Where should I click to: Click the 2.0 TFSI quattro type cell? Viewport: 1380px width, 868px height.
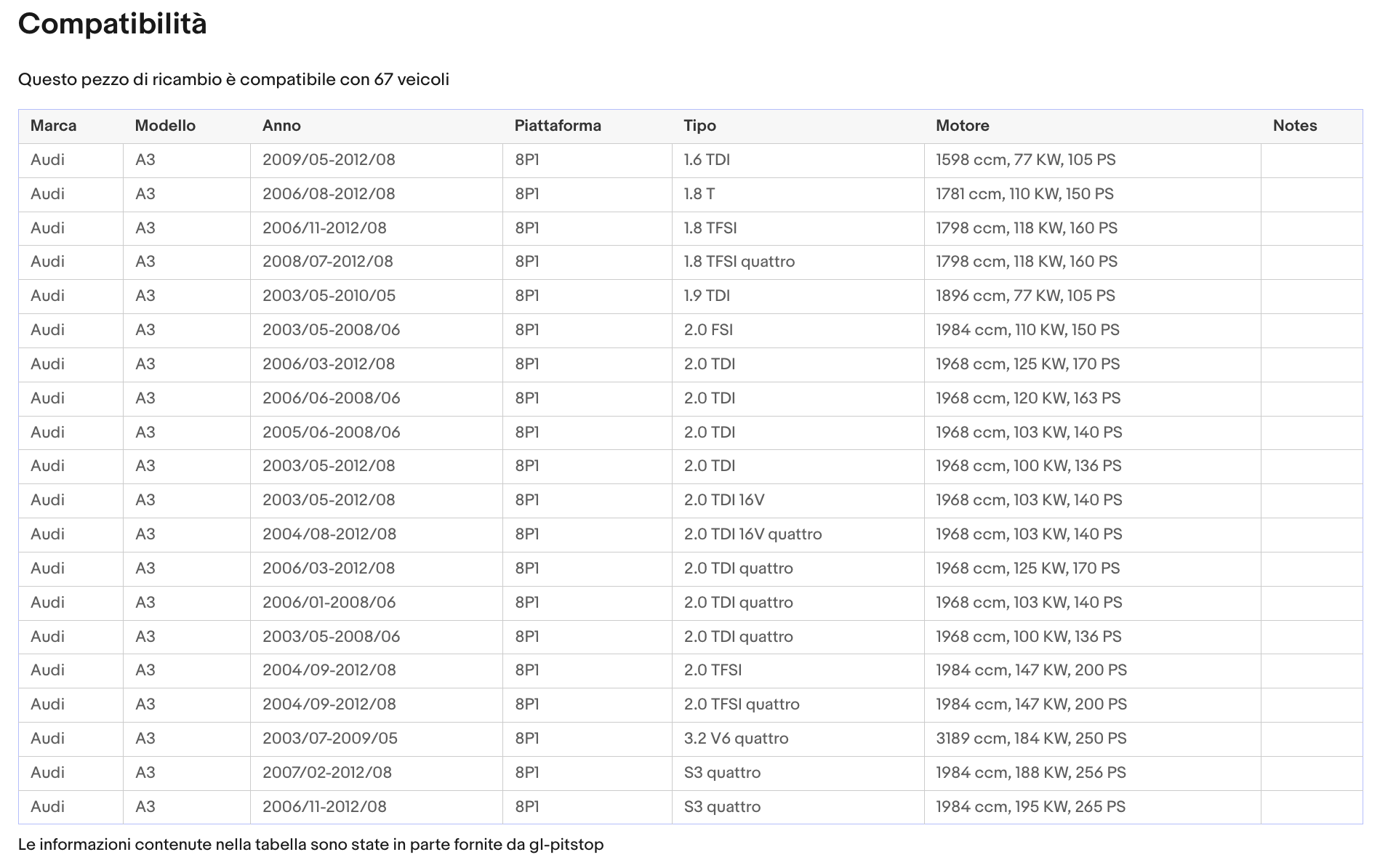point(741,704)
